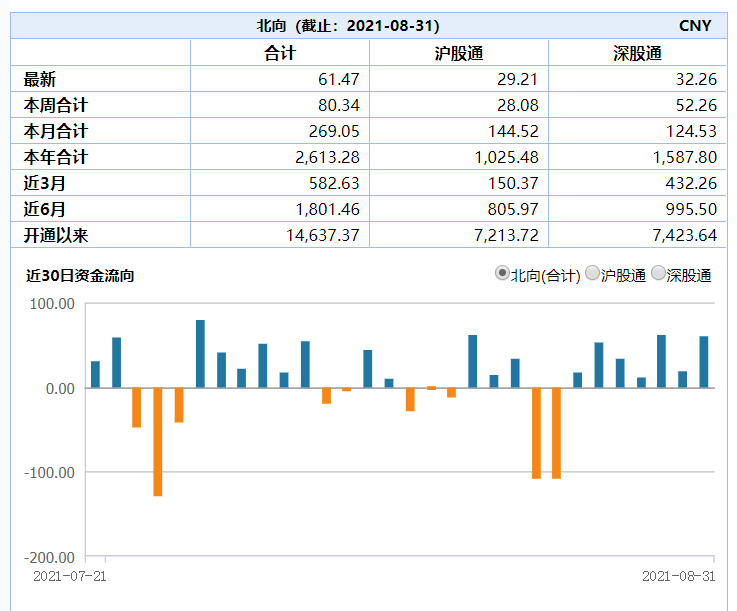Switch chart to 沪股通 radio option
737x611 pixels.
592,274
